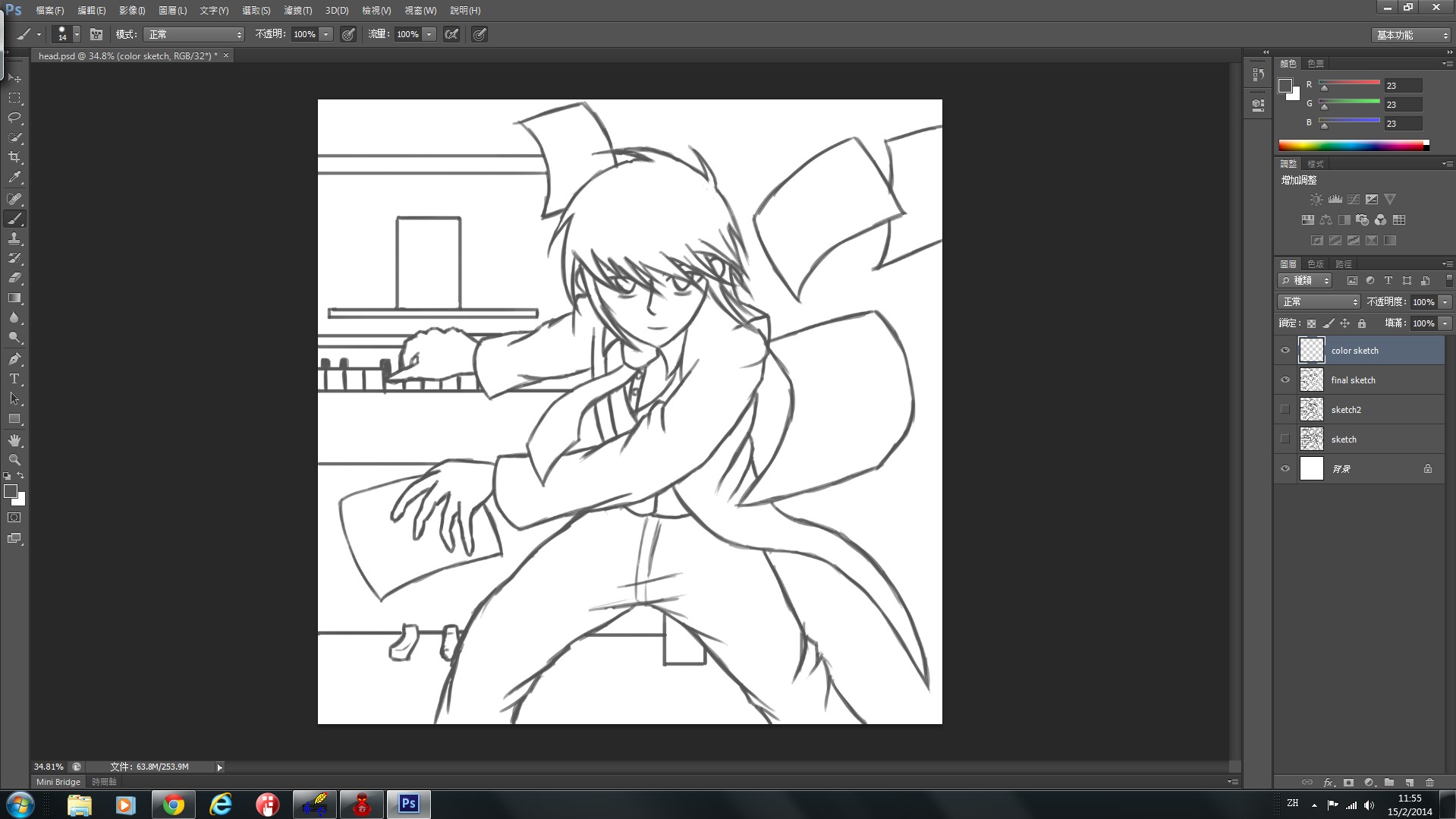Hide the color sketch layer

coord(1285,351)
